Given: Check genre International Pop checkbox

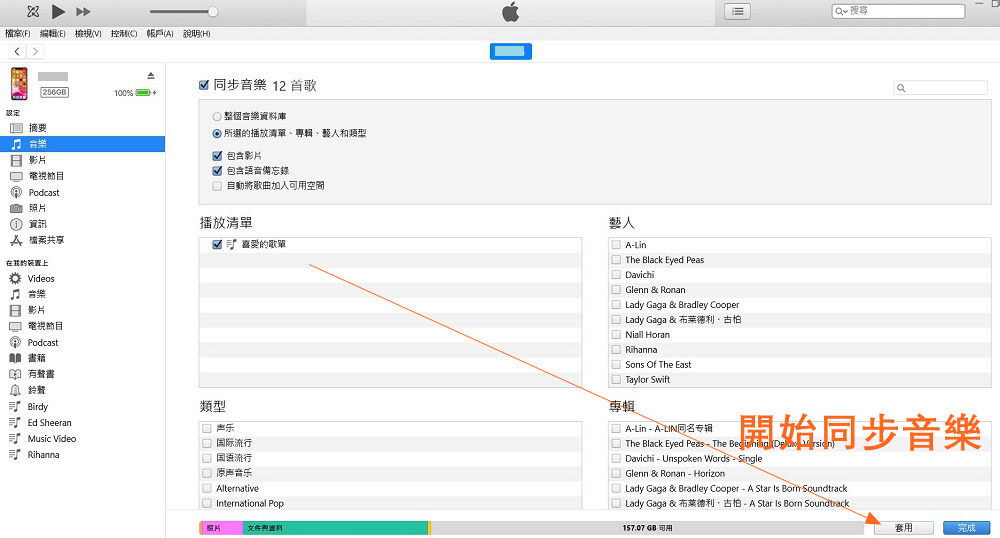Looking at the screenshot, I should [x=207, y=503].
